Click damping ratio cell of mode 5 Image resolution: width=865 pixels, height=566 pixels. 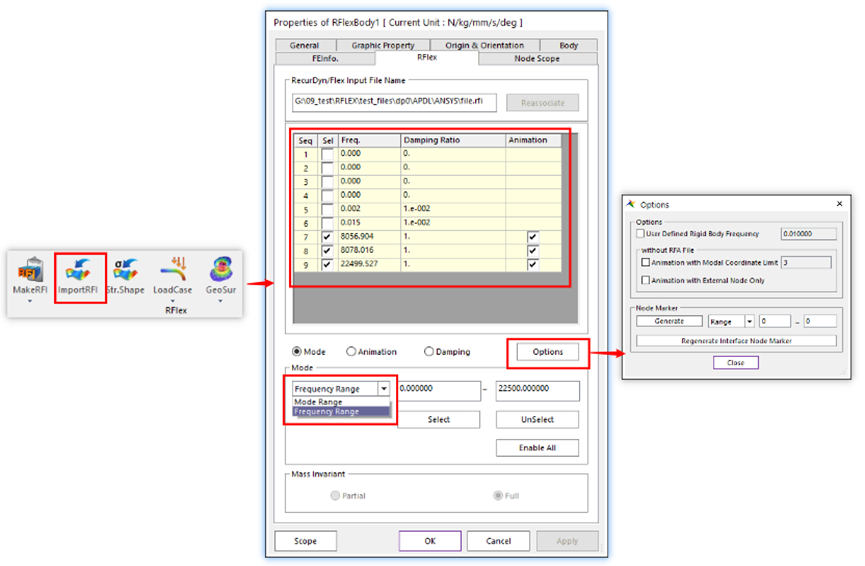coord(453,209)
